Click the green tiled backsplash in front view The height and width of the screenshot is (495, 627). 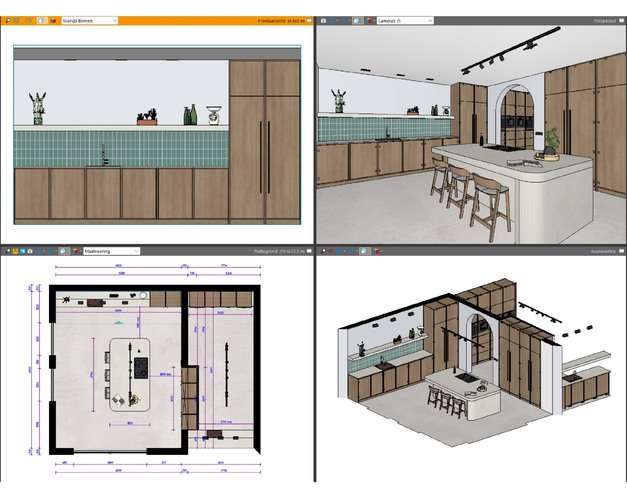pyautogui.click(x=120, y=147)
